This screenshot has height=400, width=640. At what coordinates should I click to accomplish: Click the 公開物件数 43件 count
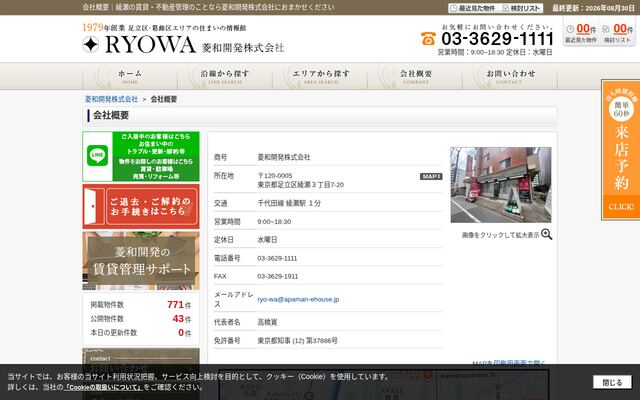pyautogui.click(x=141, y=318)
